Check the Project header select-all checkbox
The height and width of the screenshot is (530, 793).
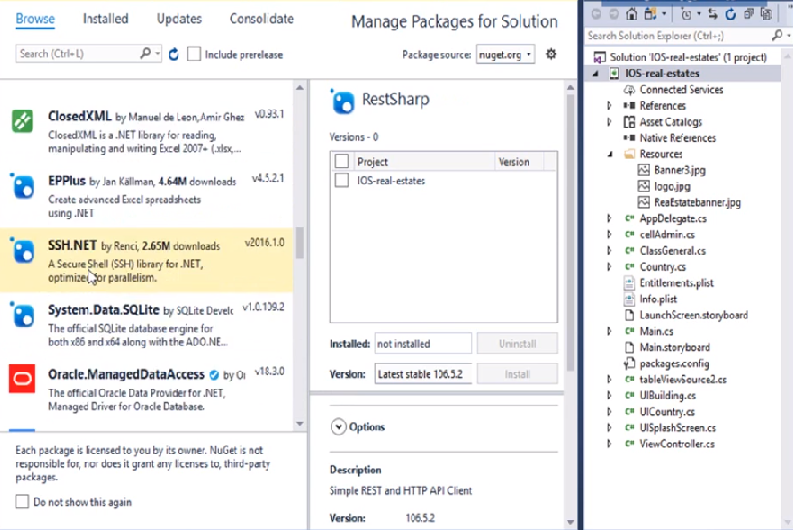coord(342,161)
